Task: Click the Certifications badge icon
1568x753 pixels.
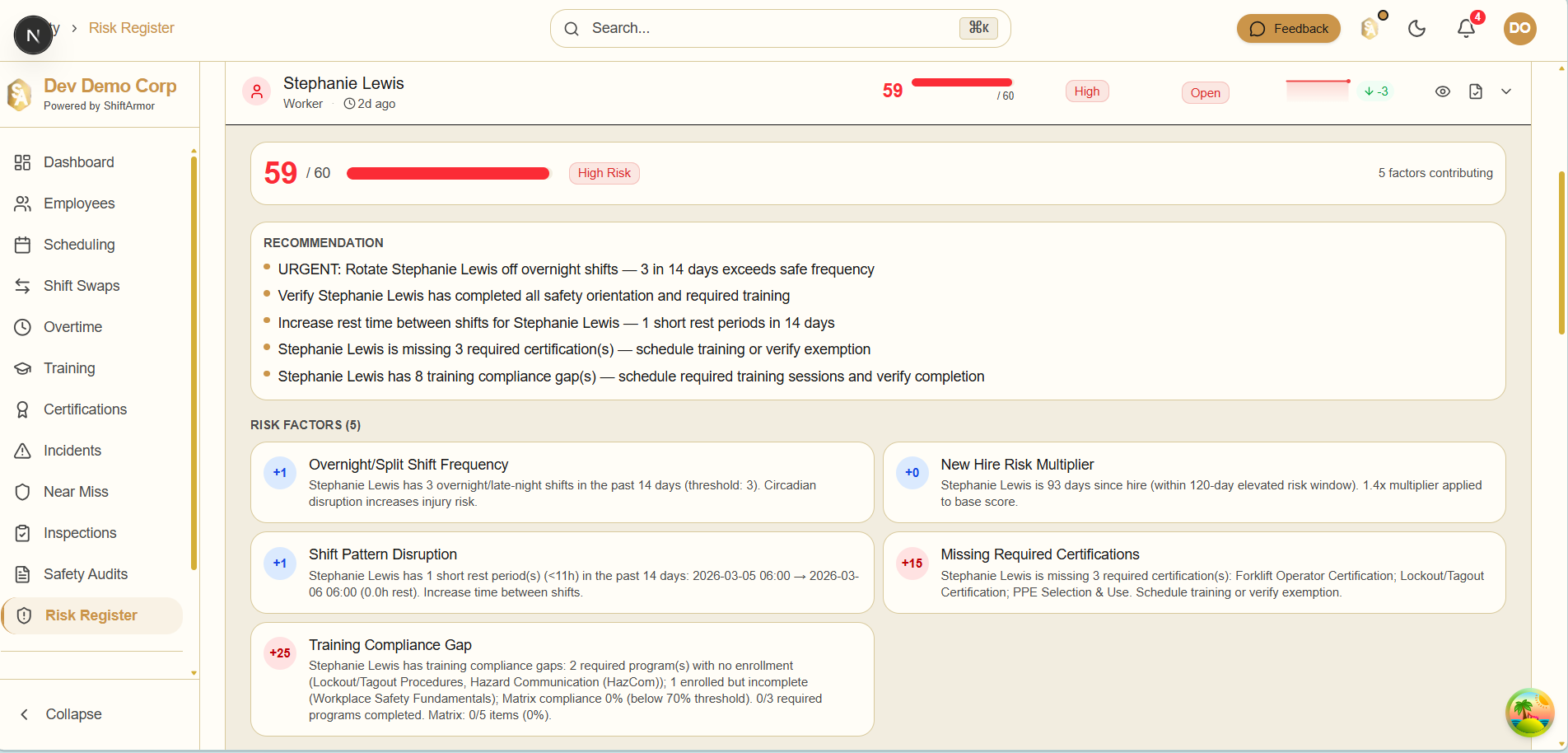Action: 23,409
